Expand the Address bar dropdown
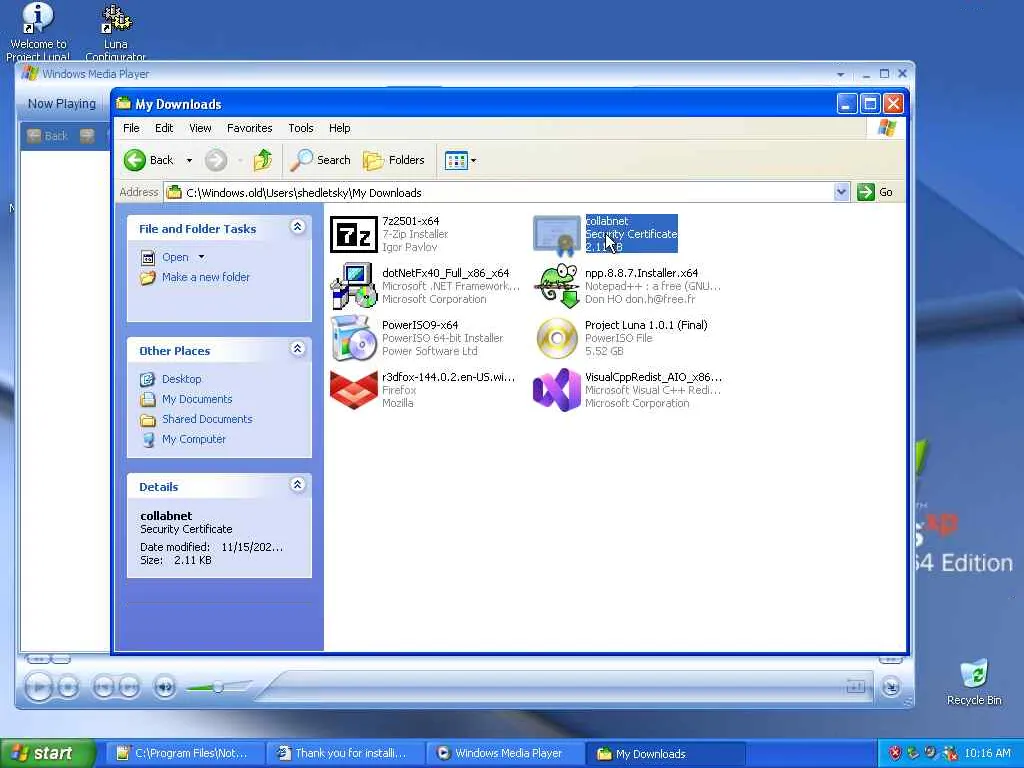The image size is (1024, 768). [x=841, y=192]
